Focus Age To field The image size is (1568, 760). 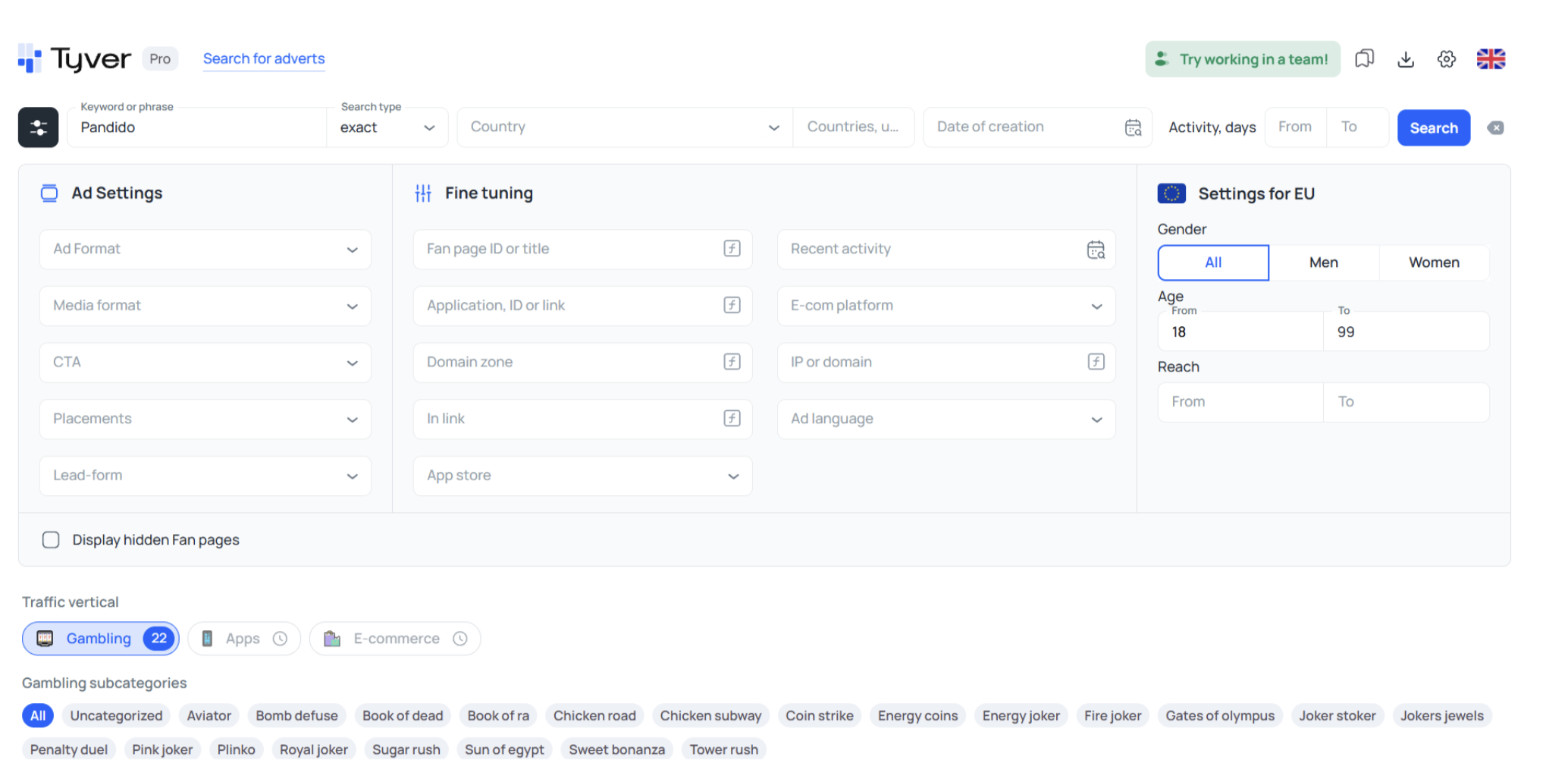[x=1406, y=331]
